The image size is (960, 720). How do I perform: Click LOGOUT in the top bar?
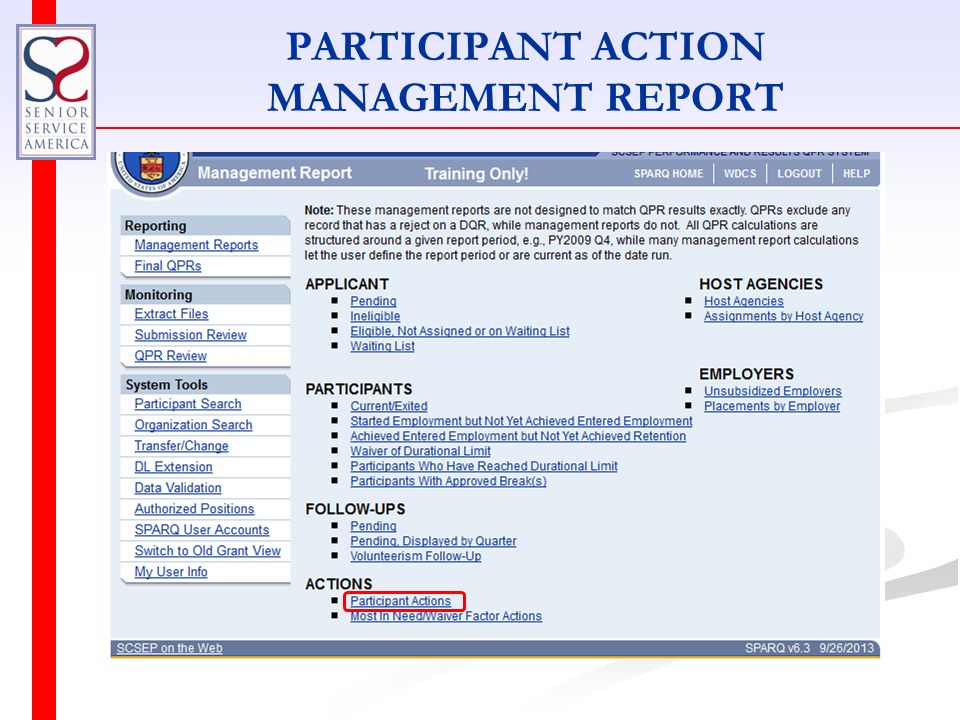[799, 174]
